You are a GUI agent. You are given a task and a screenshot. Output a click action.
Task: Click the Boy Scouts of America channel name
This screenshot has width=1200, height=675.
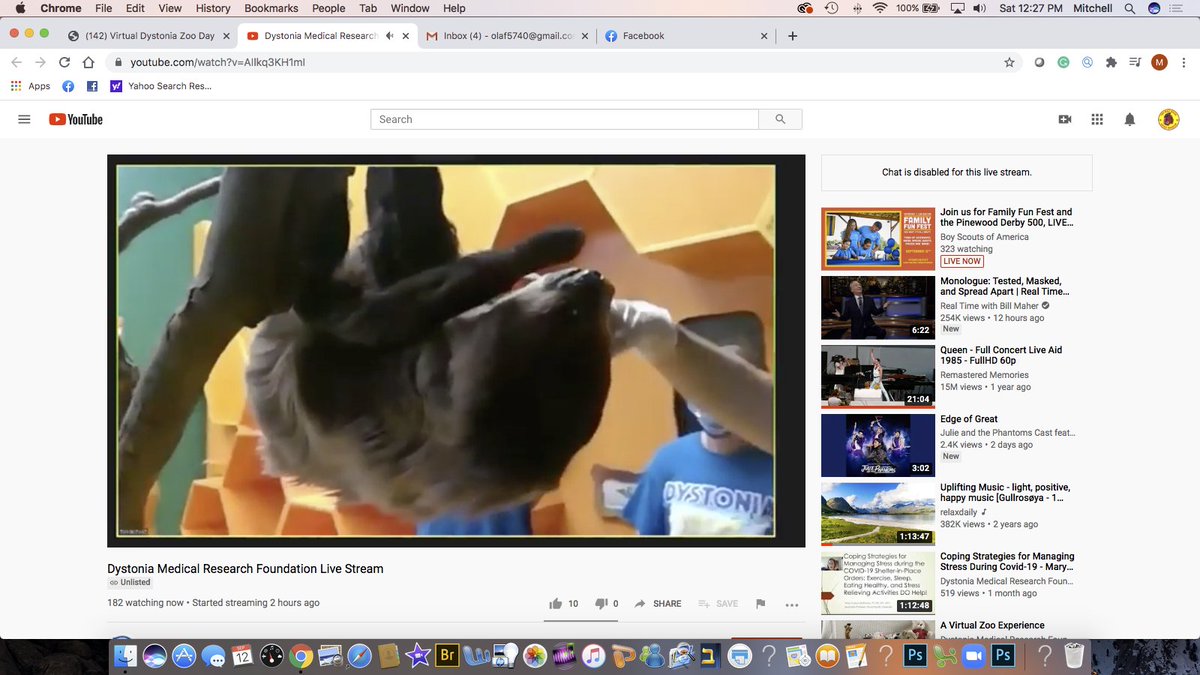click(x=984, y=237)
